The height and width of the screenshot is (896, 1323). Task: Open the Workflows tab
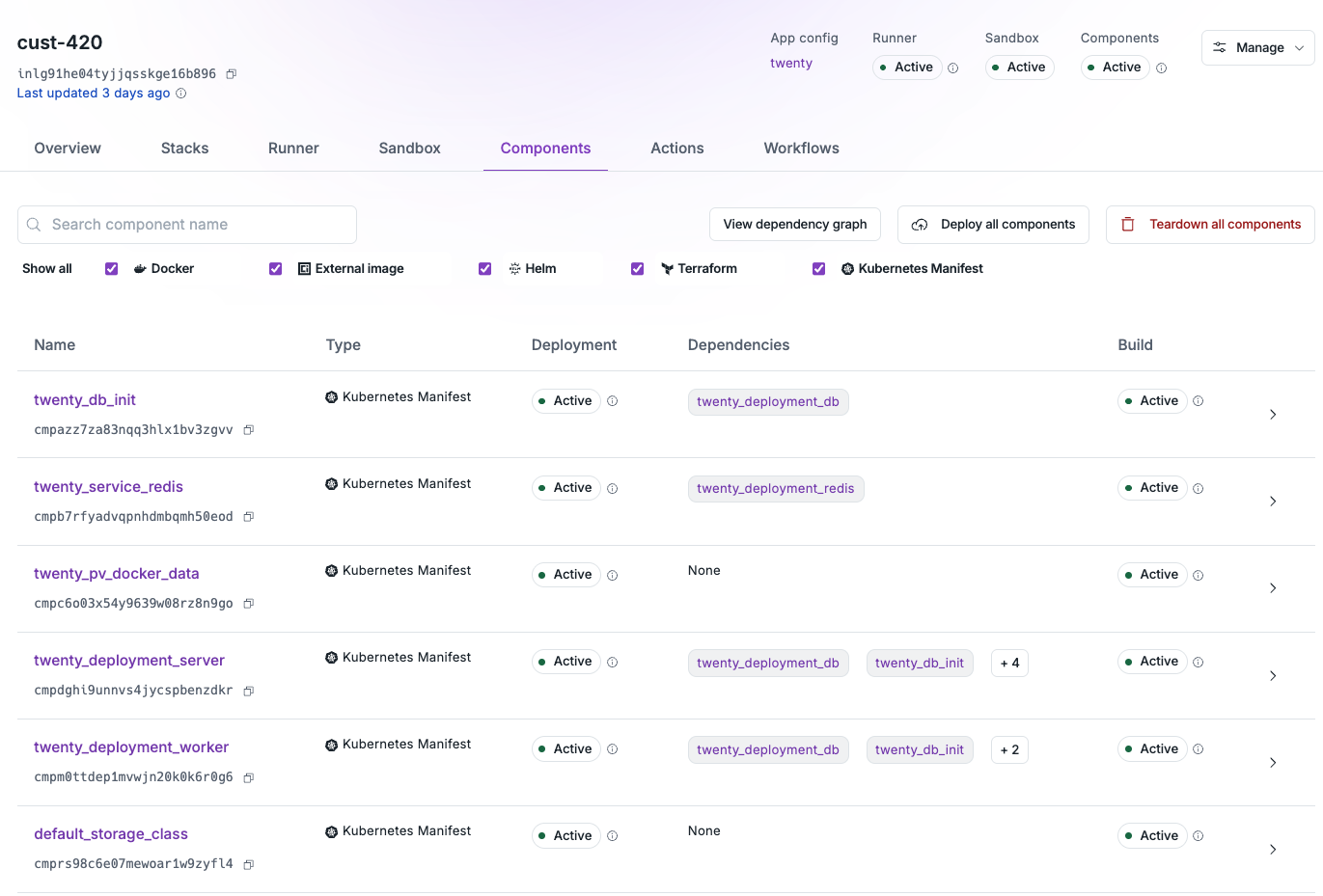click(801, 148)
